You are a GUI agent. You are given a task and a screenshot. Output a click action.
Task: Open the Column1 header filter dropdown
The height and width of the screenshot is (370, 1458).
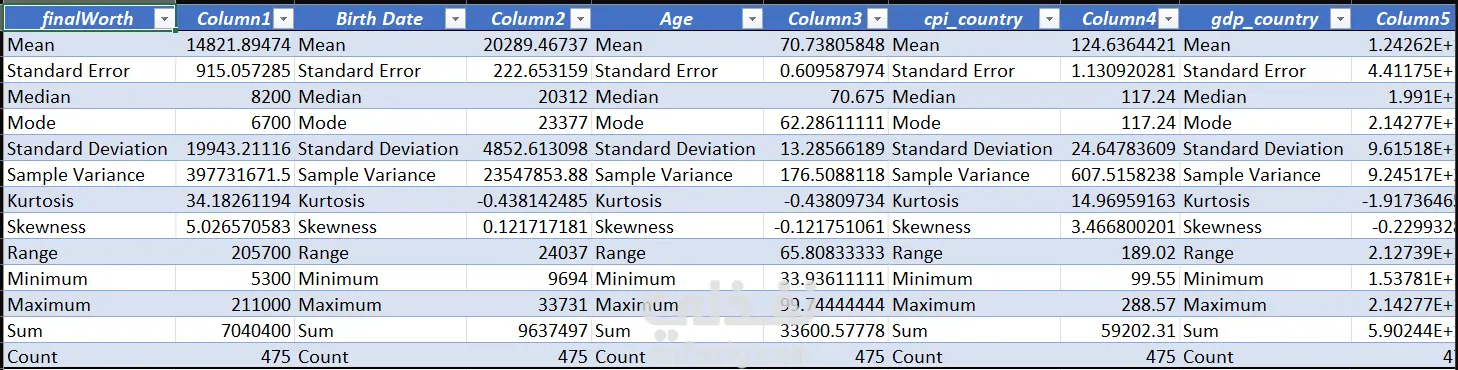pos(283,19)
